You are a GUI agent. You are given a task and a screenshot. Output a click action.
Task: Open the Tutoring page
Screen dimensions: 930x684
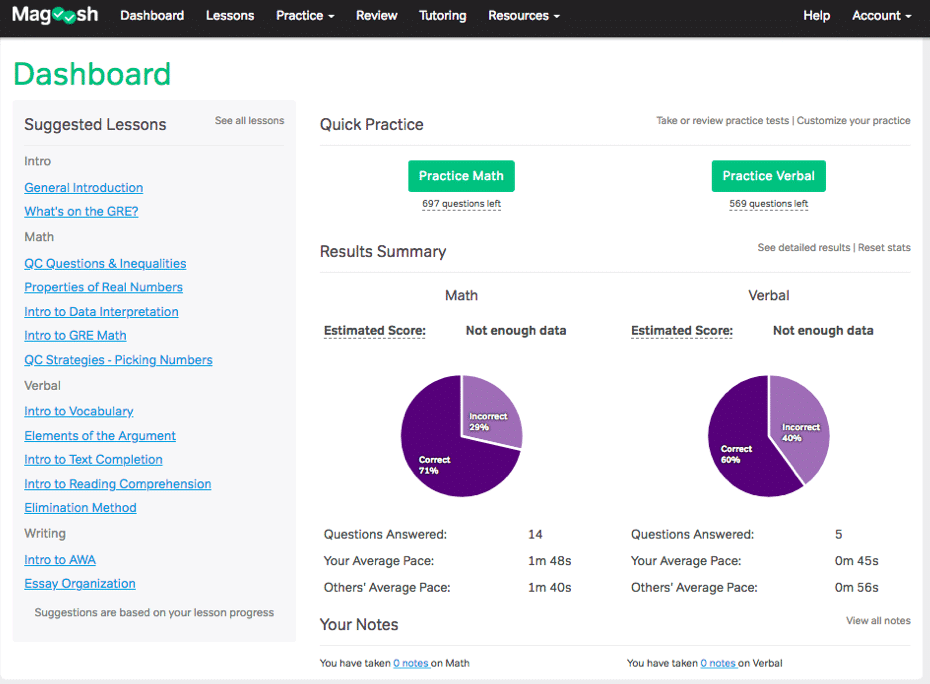tap(442, 16)
